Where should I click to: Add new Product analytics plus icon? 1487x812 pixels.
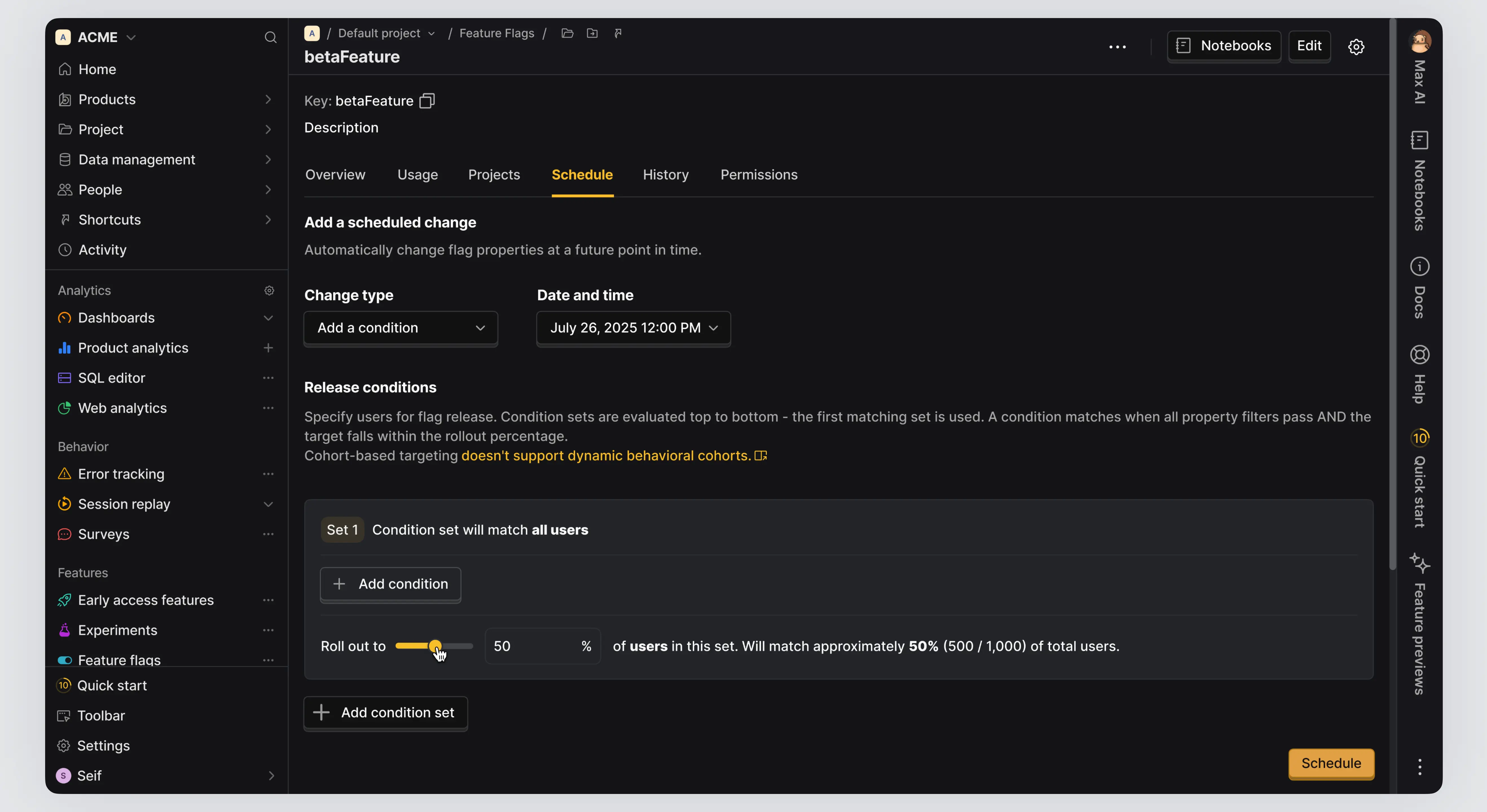point(268,348)
